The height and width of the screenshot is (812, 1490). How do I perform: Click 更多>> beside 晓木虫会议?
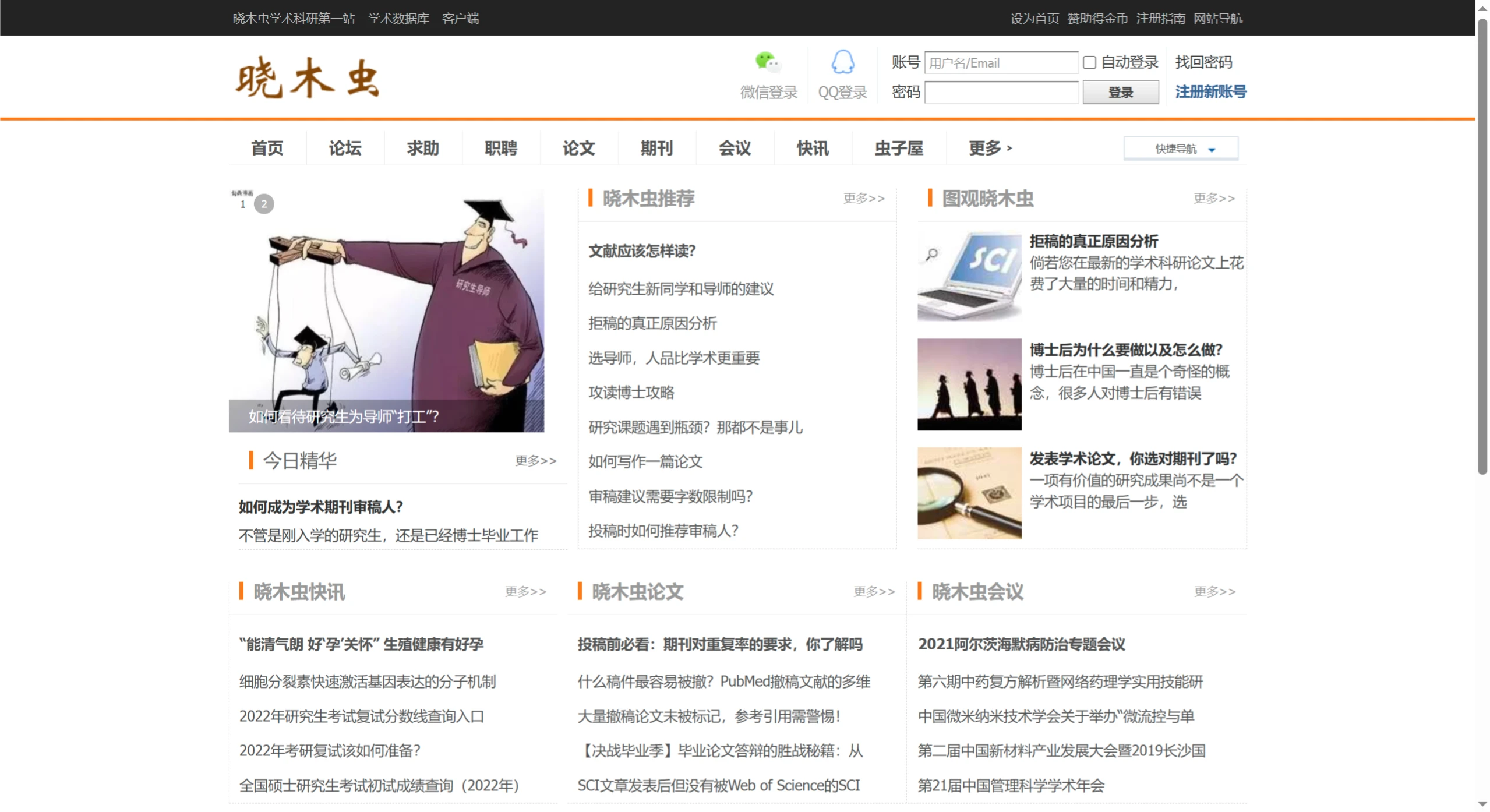point(1214,592)
